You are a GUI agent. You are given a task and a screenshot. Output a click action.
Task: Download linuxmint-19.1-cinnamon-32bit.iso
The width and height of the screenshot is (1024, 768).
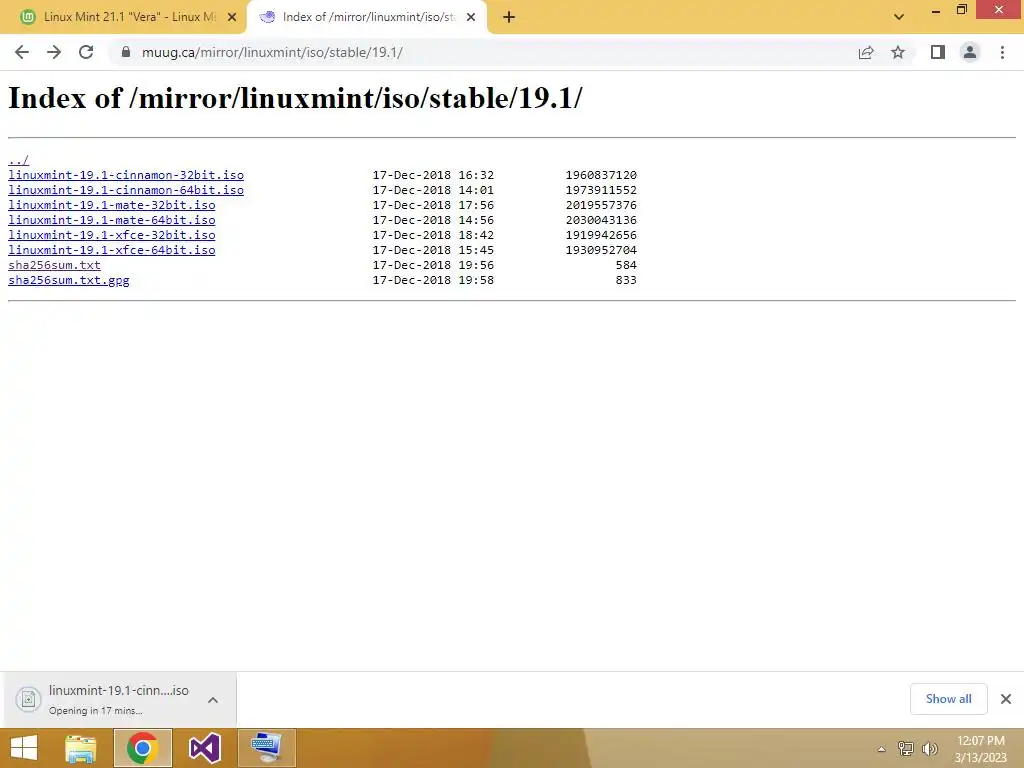(126, 175)
